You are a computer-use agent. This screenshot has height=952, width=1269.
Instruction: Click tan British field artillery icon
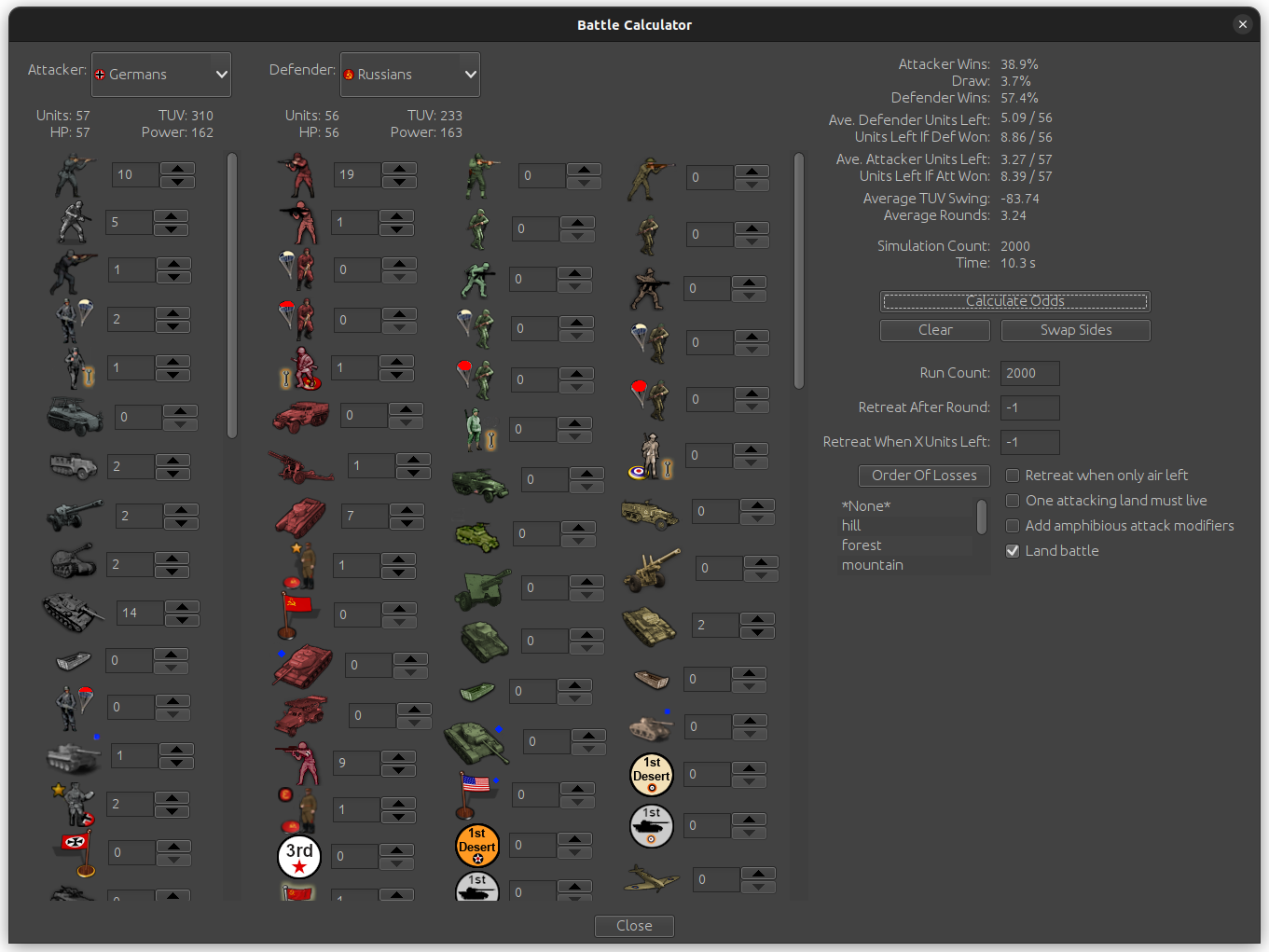coord(652,569)
